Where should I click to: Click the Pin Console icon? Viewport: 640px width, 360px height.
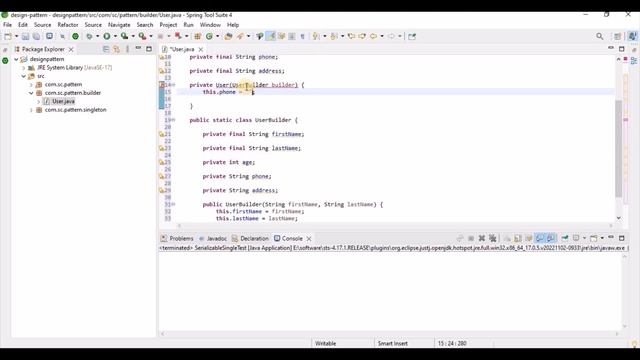click(564, 238)
